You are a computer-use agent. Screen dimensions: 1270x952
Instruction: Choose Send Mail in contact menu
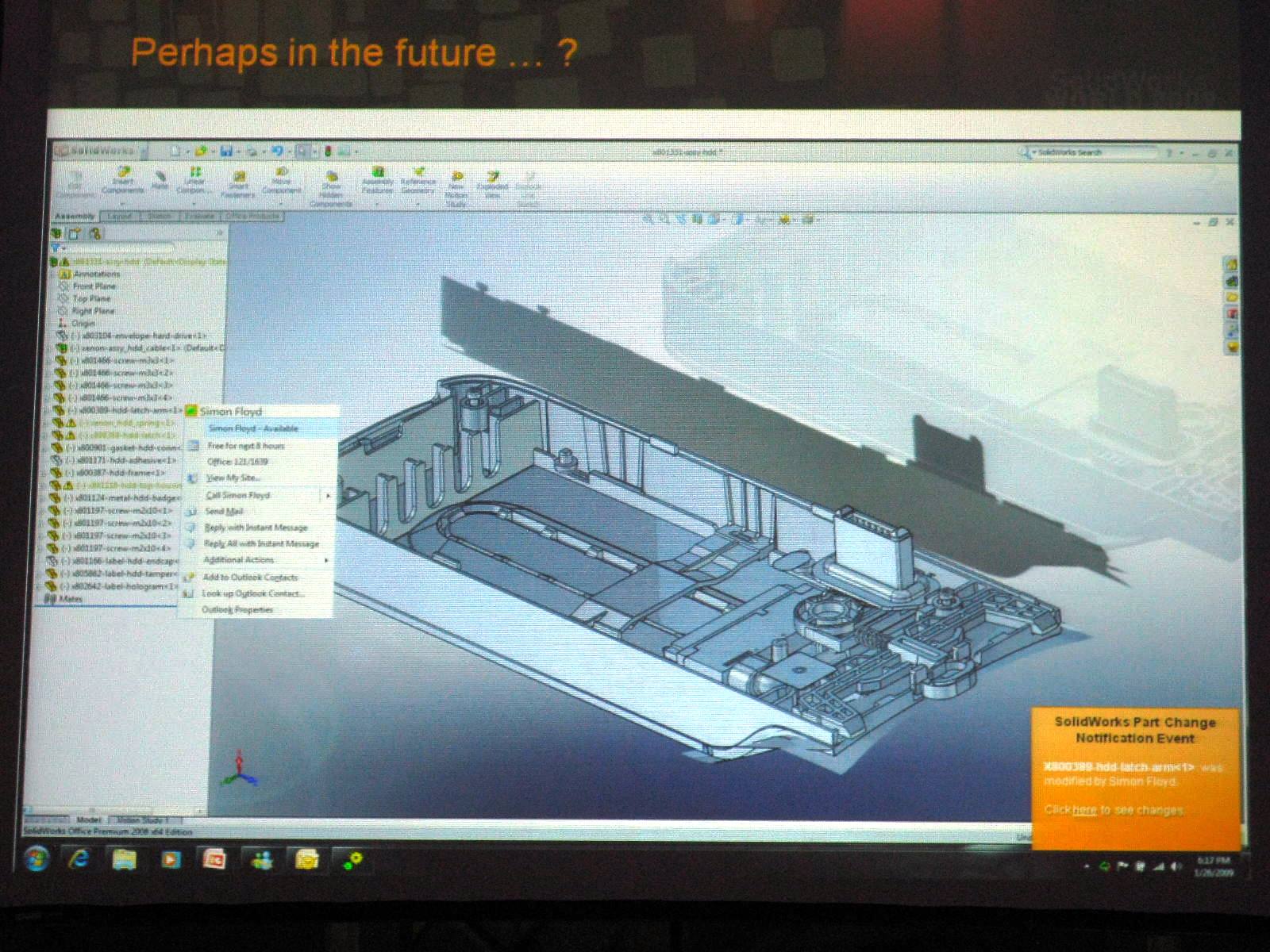click(224, 512)
